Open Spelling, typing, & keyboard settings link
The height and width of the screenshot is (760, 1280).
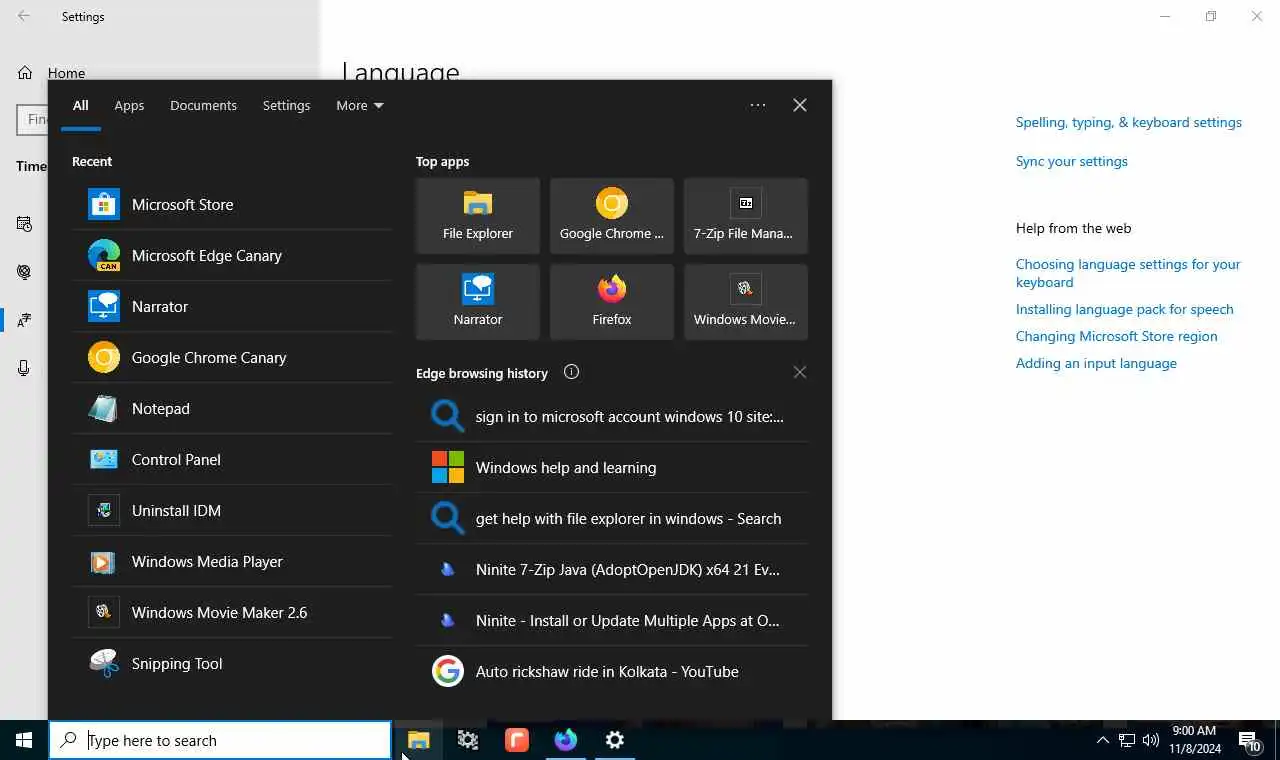(x=1129, y=122)
